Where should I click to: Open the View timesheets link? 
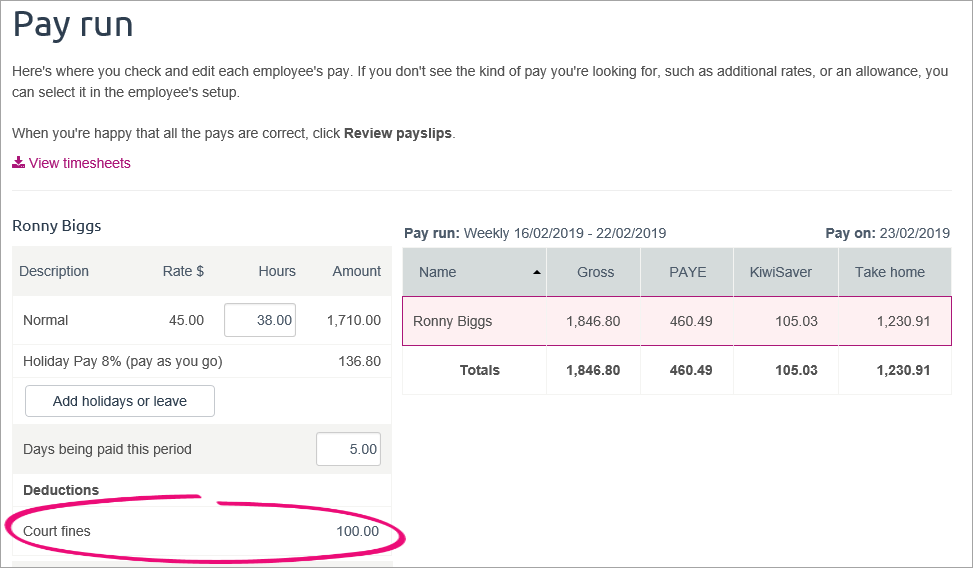tap(79, 163)
